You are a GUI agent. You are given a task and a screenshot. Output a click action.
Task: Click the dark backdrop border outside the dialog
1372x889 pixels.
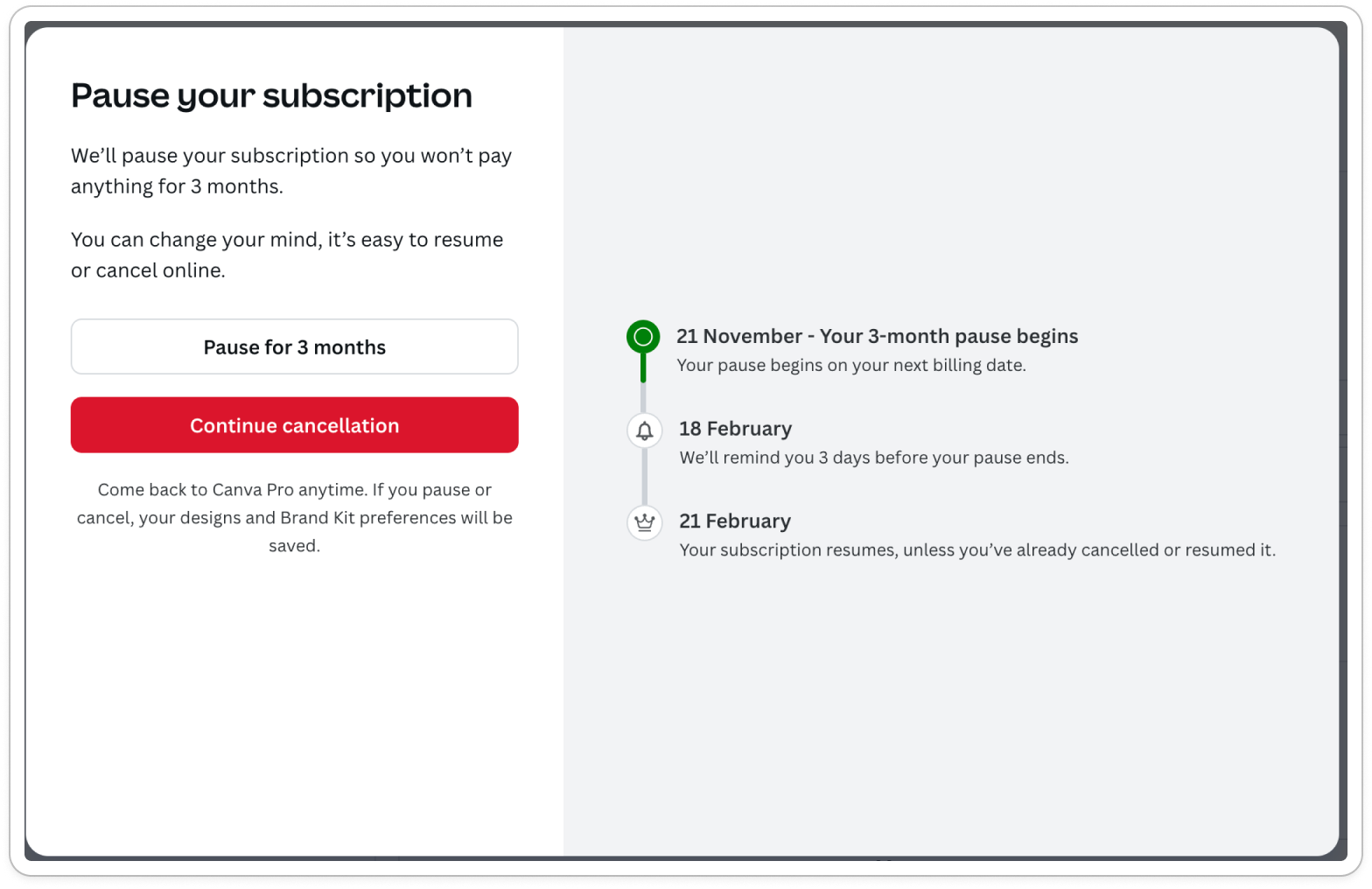(1350, 437)
